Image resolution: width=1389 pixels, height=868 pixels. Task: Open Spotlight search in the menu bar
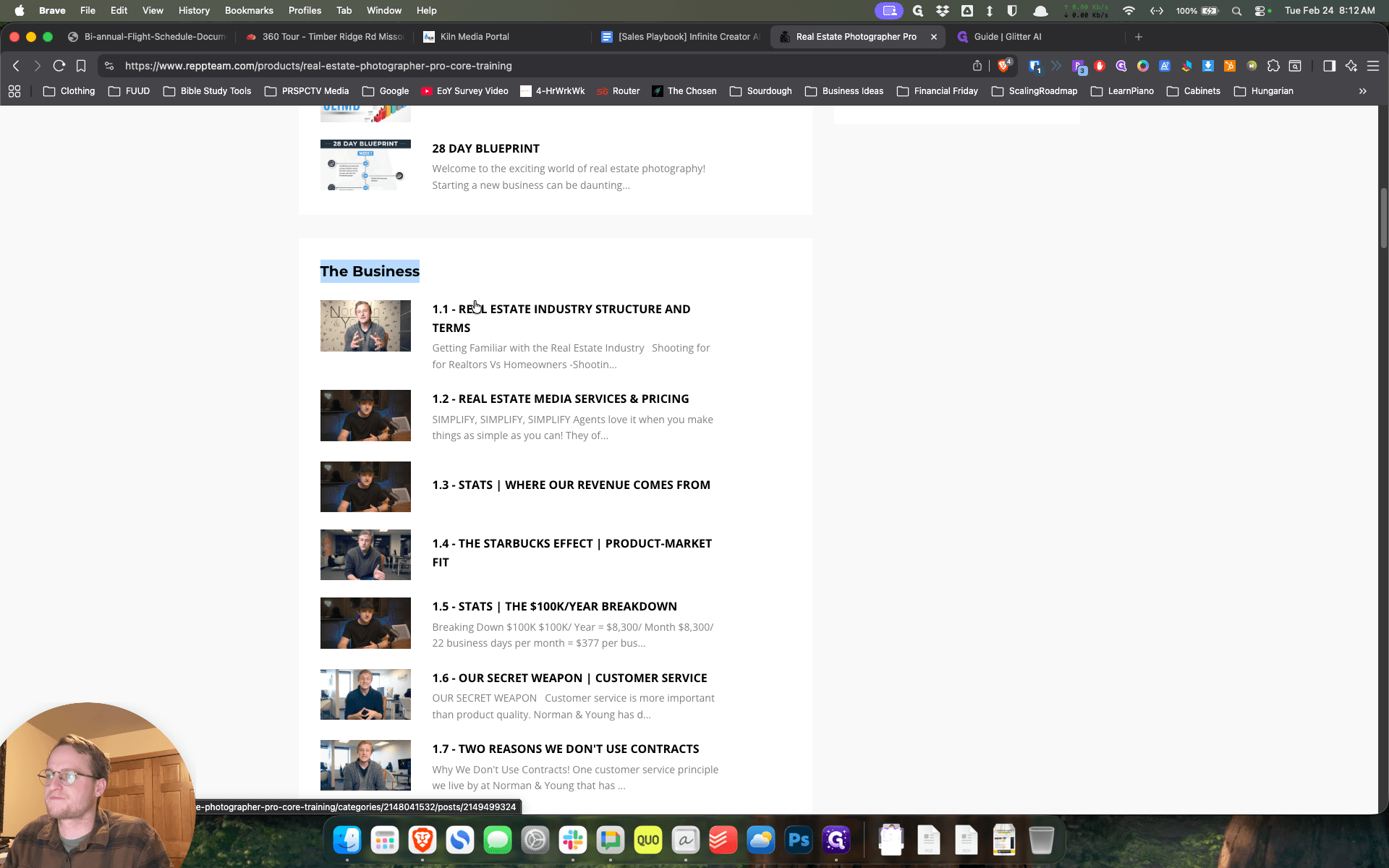point(1236,11)
